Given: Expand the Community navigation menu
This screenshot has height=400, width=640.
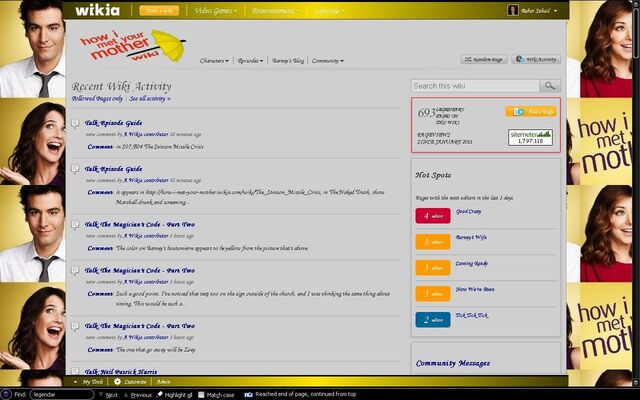Looking at the screenshot, I should pos(328,61).
